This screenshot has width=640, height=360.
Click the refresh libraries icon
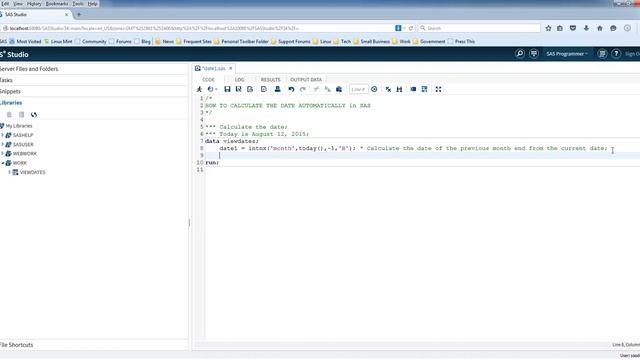[x=33, y=115]
